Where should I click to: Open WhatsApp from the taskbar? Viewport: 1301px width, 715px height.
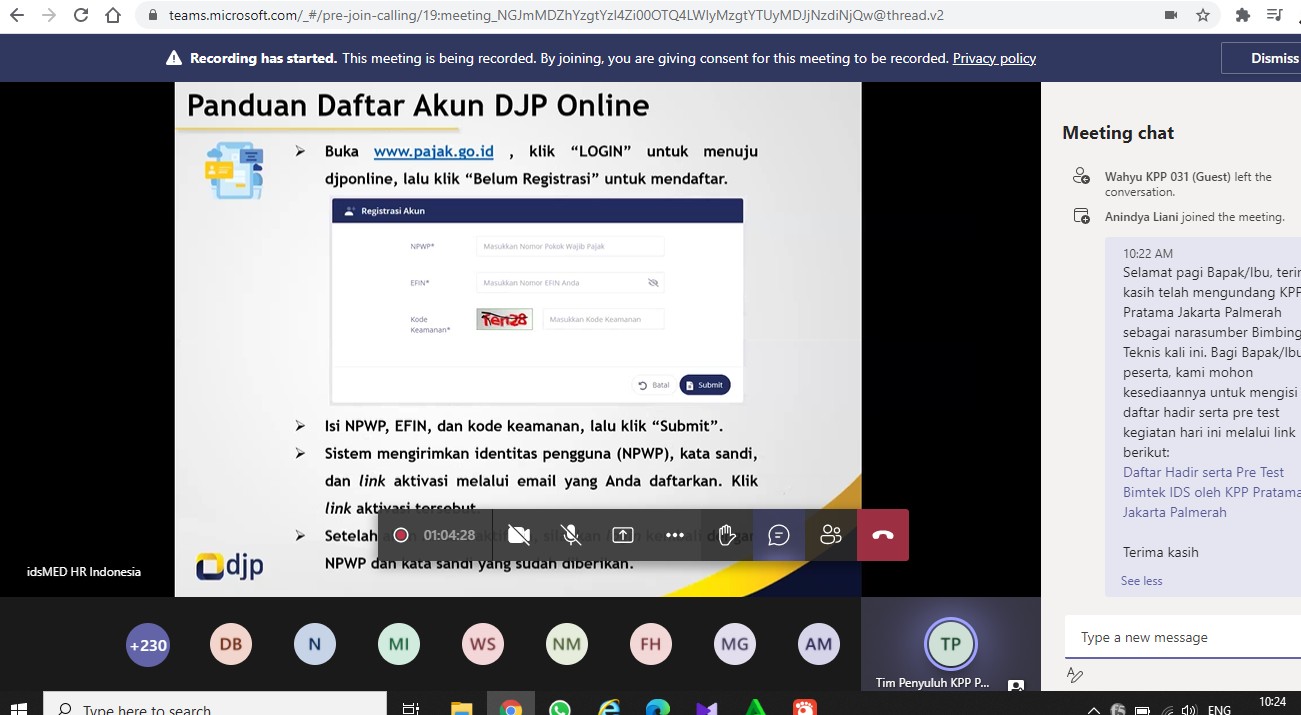click(560, 708)
